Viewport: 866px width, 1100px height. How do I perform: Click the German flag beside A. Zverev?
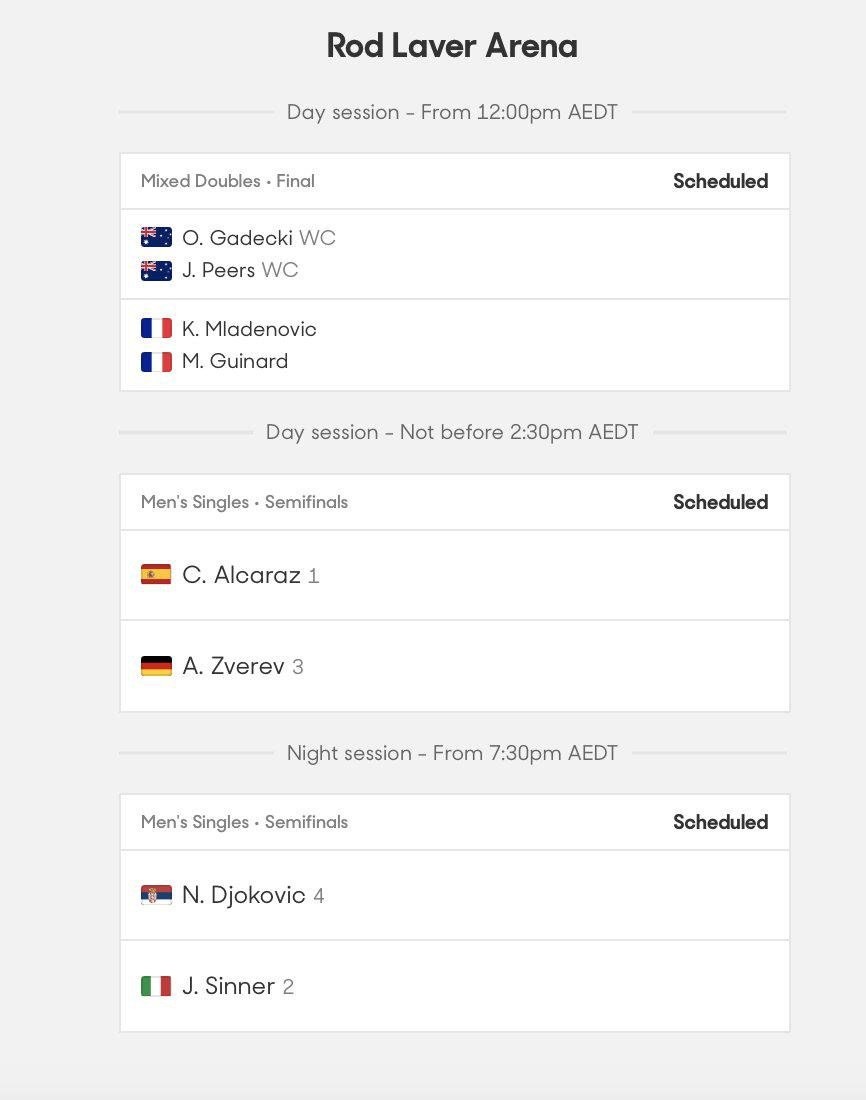pos(156,666)
